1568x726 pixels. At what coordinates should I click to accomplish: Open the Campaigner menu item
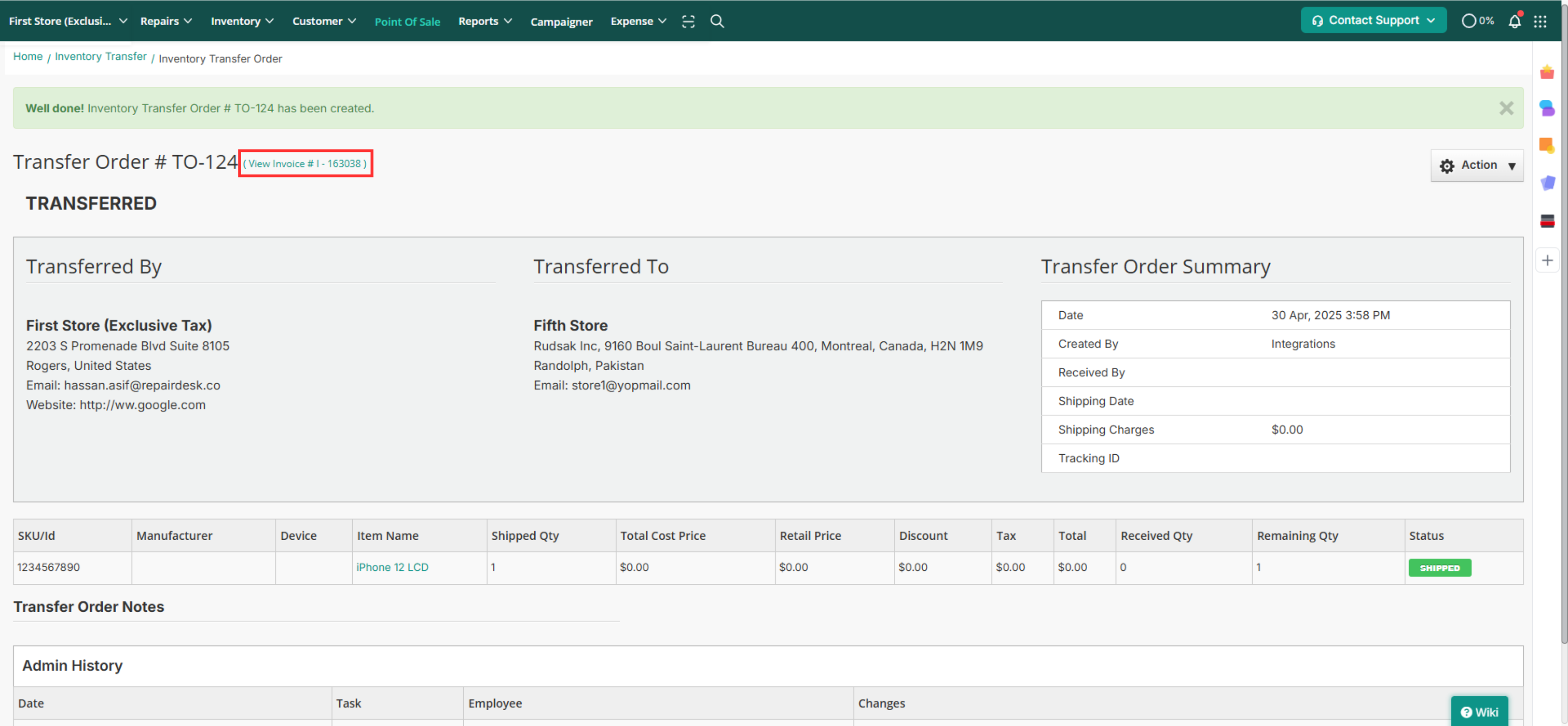561,21
